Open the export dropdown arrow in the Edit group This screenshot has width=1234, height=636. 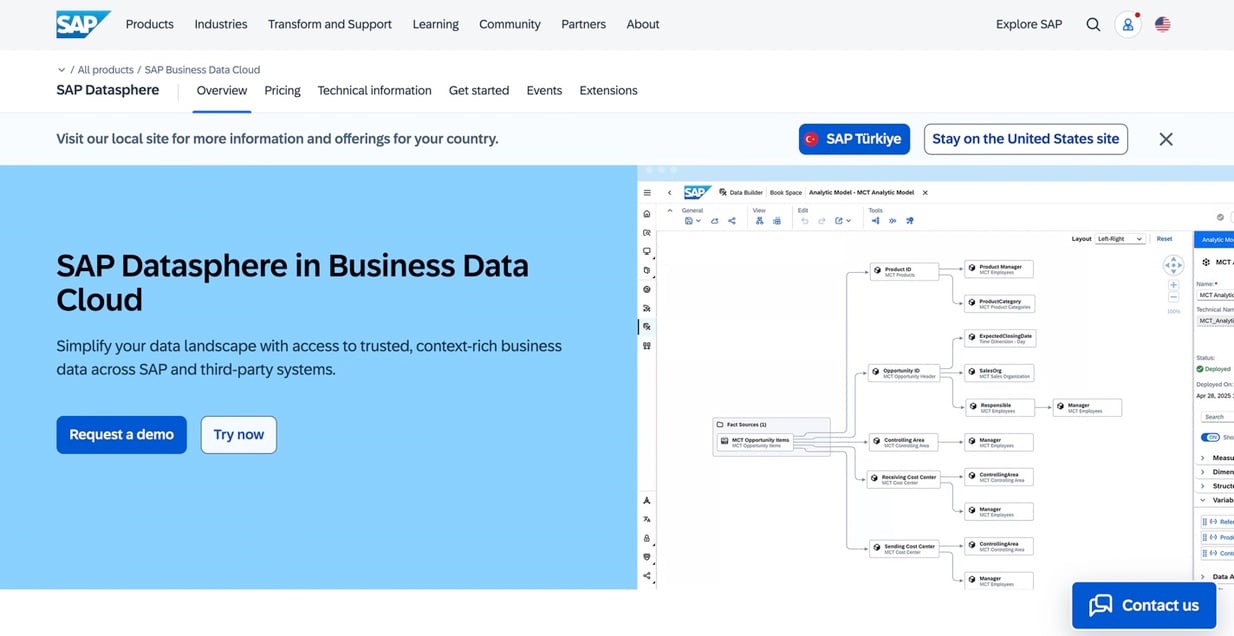849,221
